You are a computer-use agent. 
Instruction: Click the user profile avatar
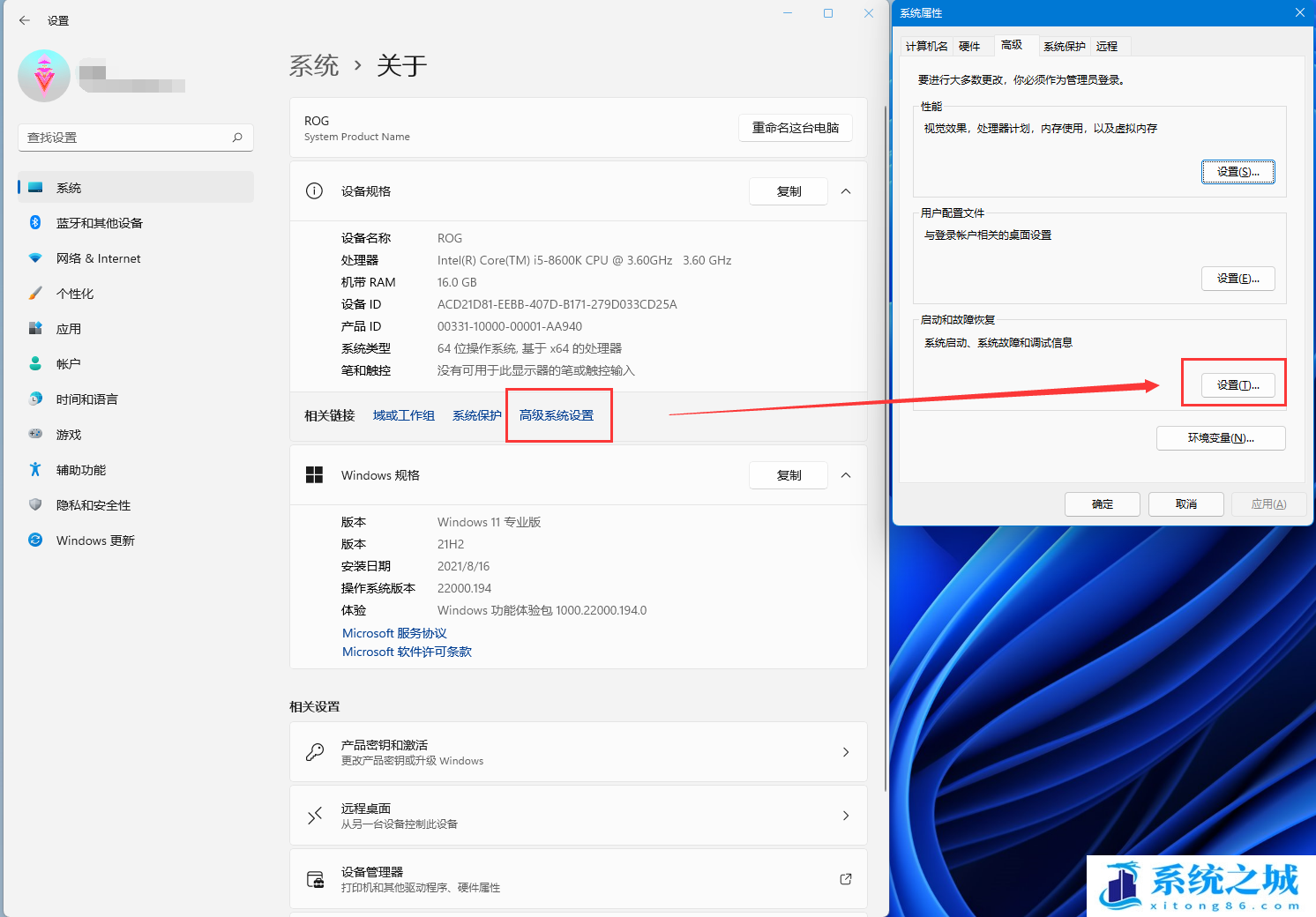point(44,76)
